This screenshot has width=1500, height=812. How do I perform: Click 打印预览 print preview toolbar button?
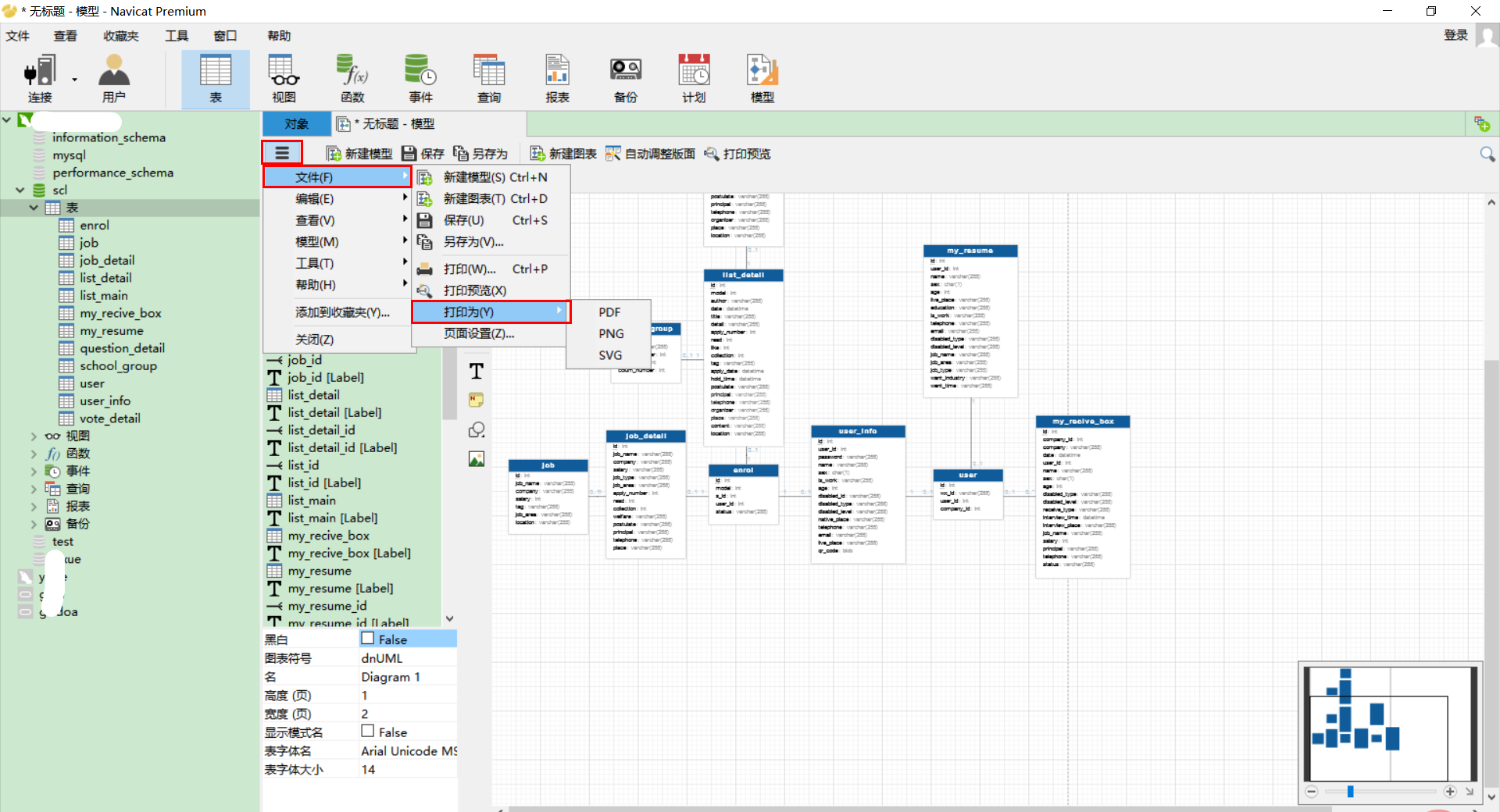point(737,154)
